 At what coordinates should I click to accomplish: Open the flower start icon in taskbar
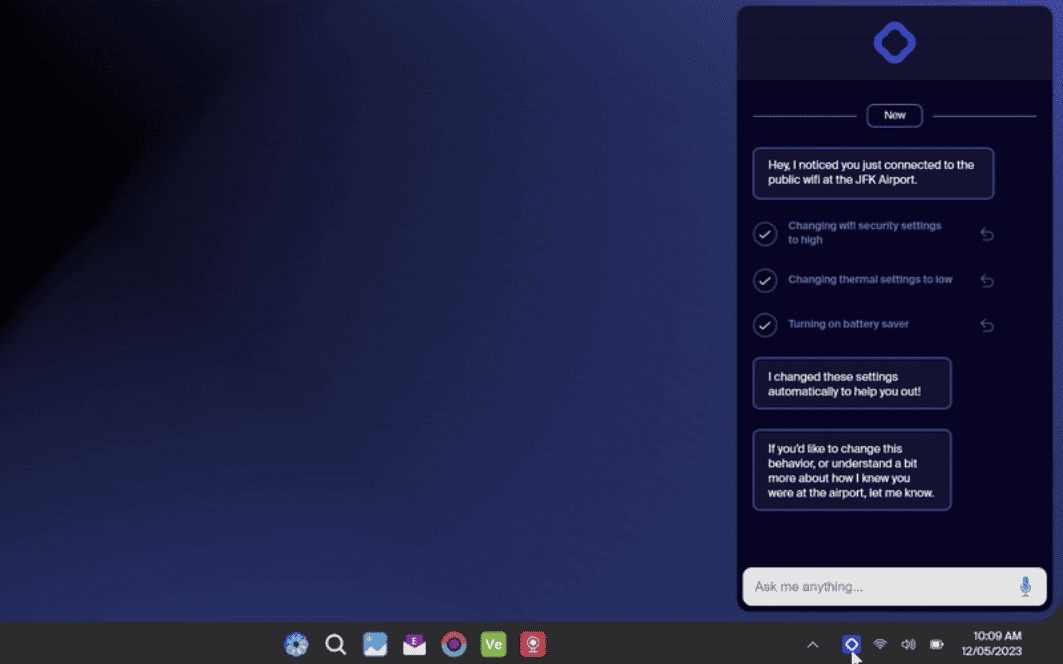point(296,644)
